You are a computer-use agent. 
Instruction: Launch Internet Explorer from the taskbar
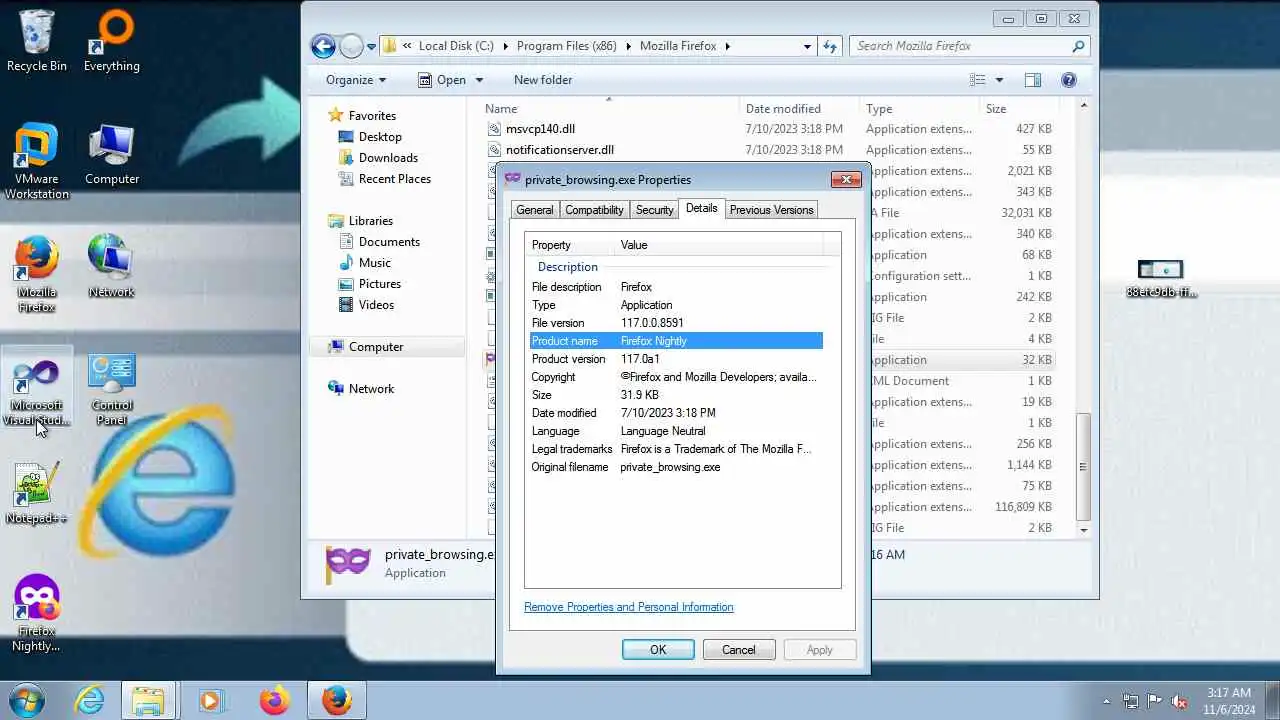(x=90, y=700)
